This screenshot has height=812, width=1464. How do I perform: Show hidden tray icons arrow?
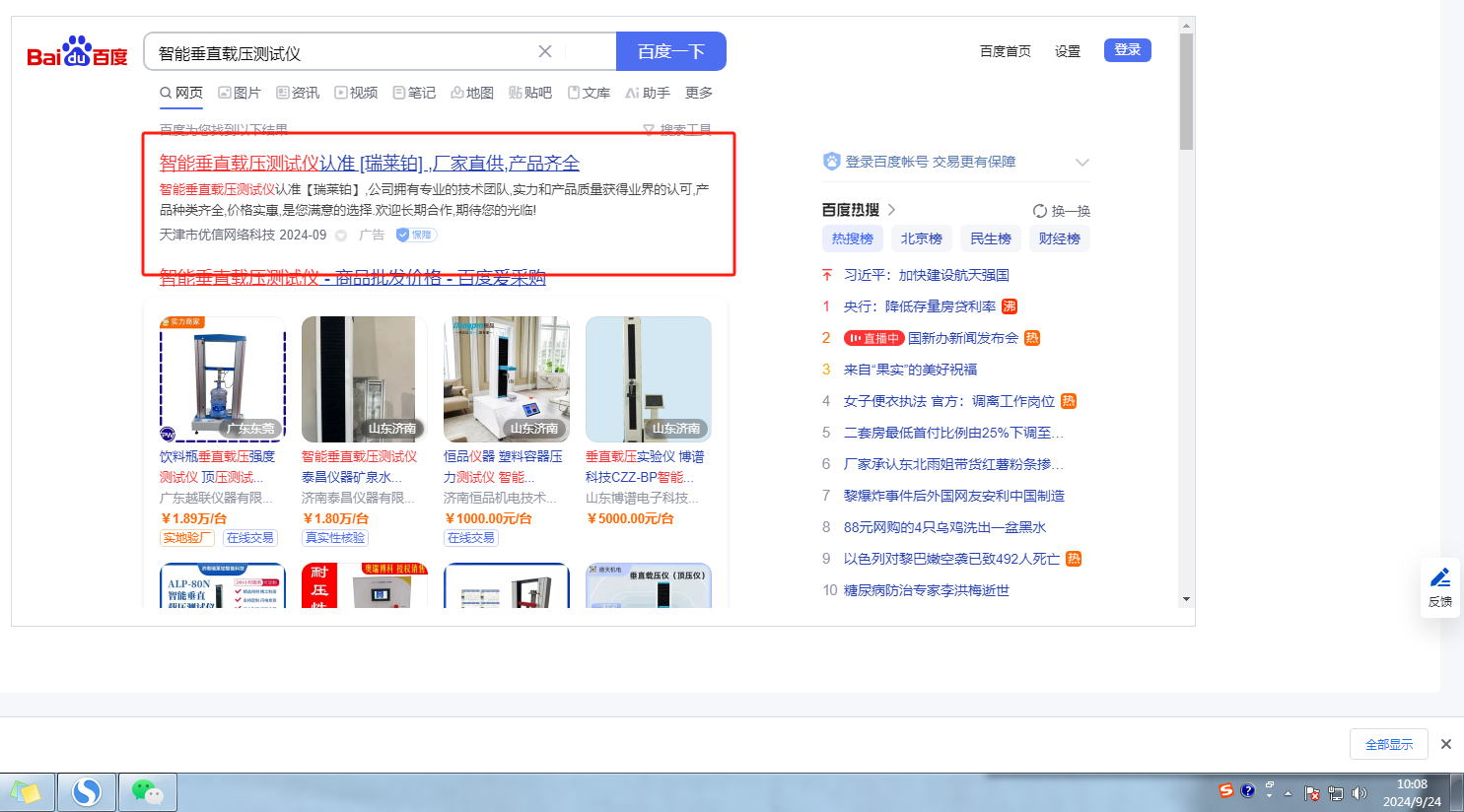tap(1288, 793)
